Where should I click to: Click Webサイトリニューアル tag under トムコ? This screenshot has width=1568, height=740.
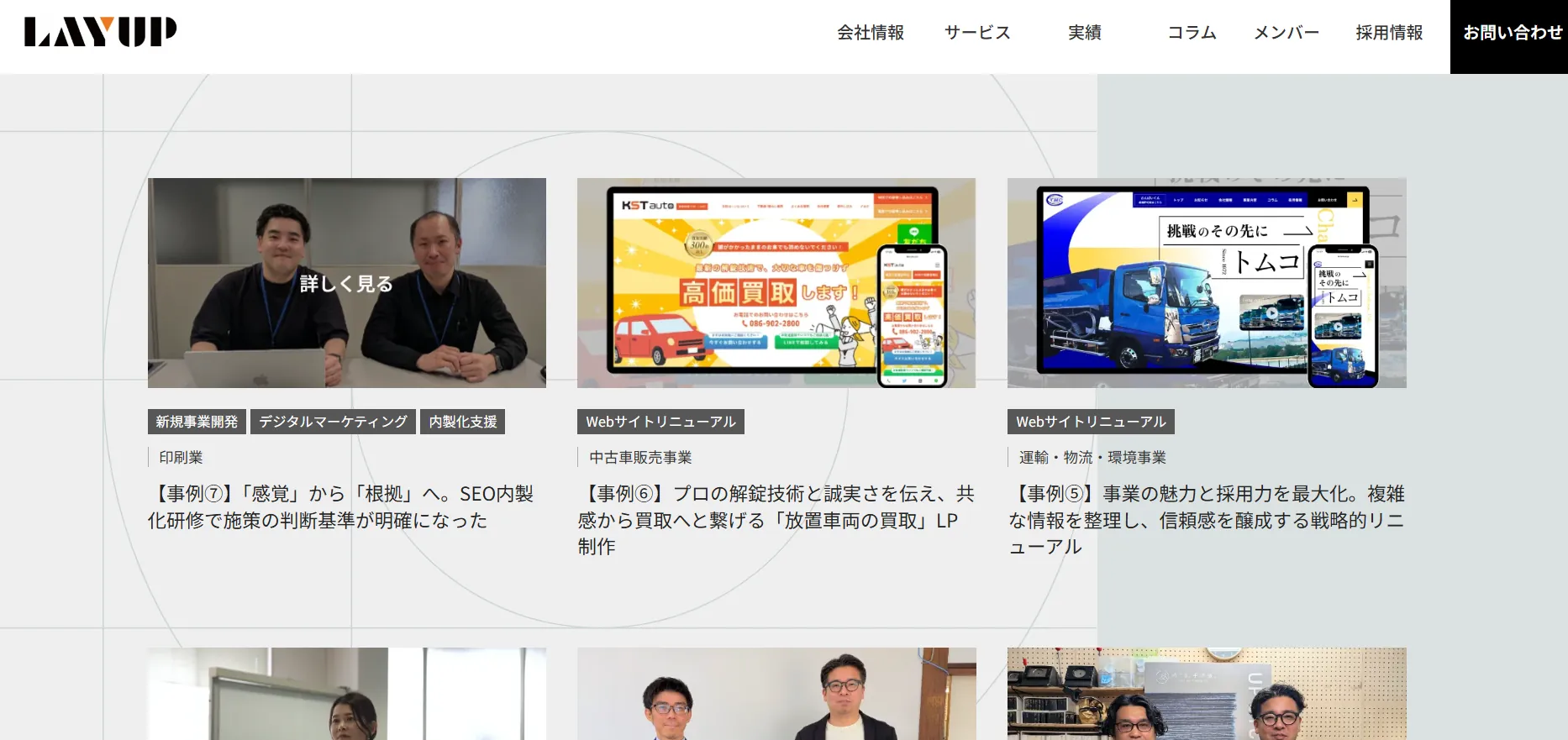(1091, 422)
